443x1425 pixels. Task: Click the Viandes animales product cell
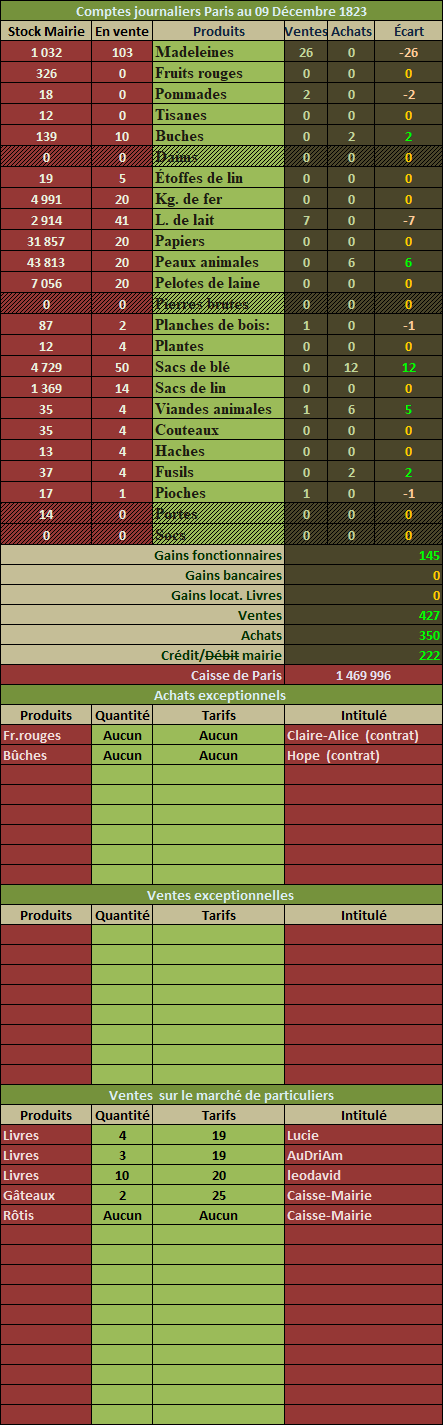pyautogui.click(x=218, y=409)
